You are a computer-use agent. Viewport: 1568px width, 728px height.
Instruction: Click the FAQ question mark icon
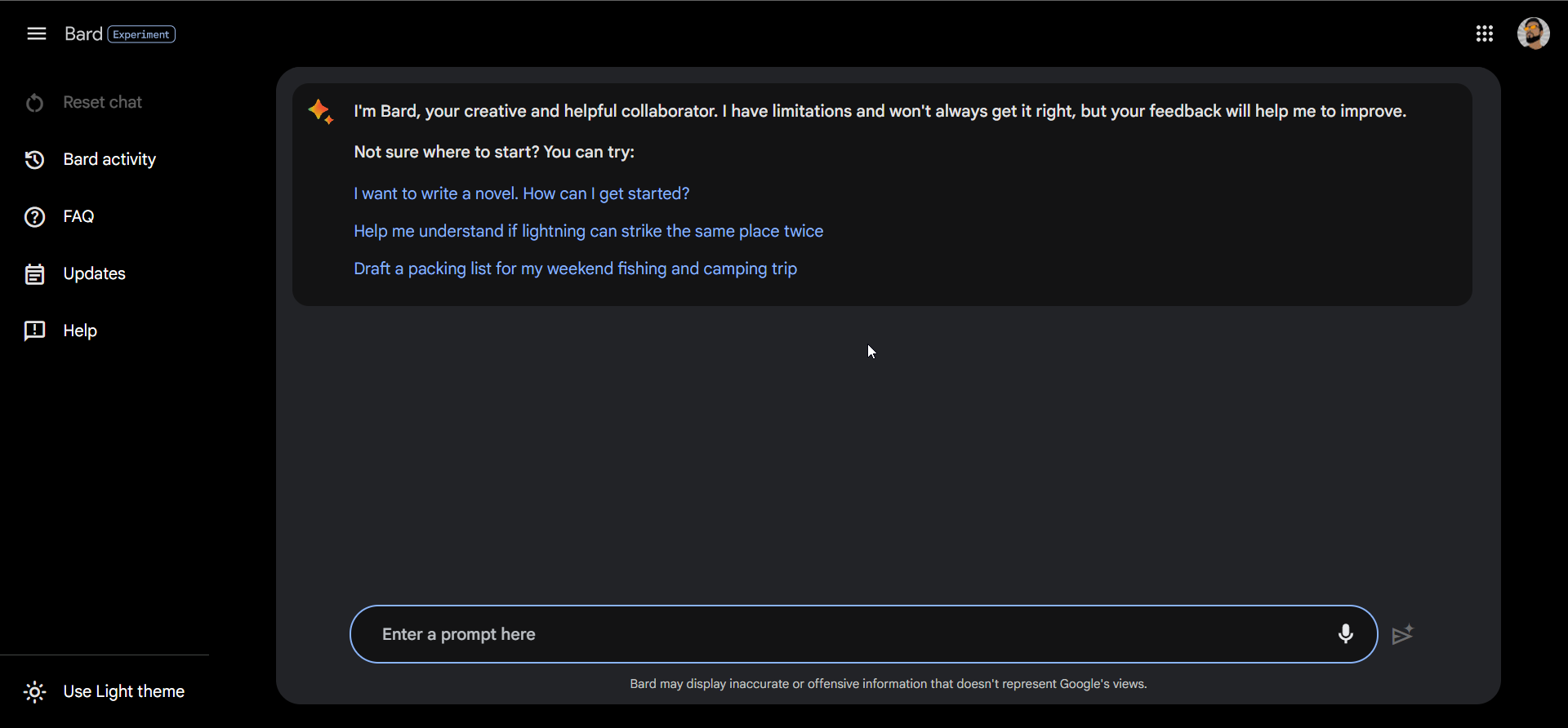[x=34, y=217]
